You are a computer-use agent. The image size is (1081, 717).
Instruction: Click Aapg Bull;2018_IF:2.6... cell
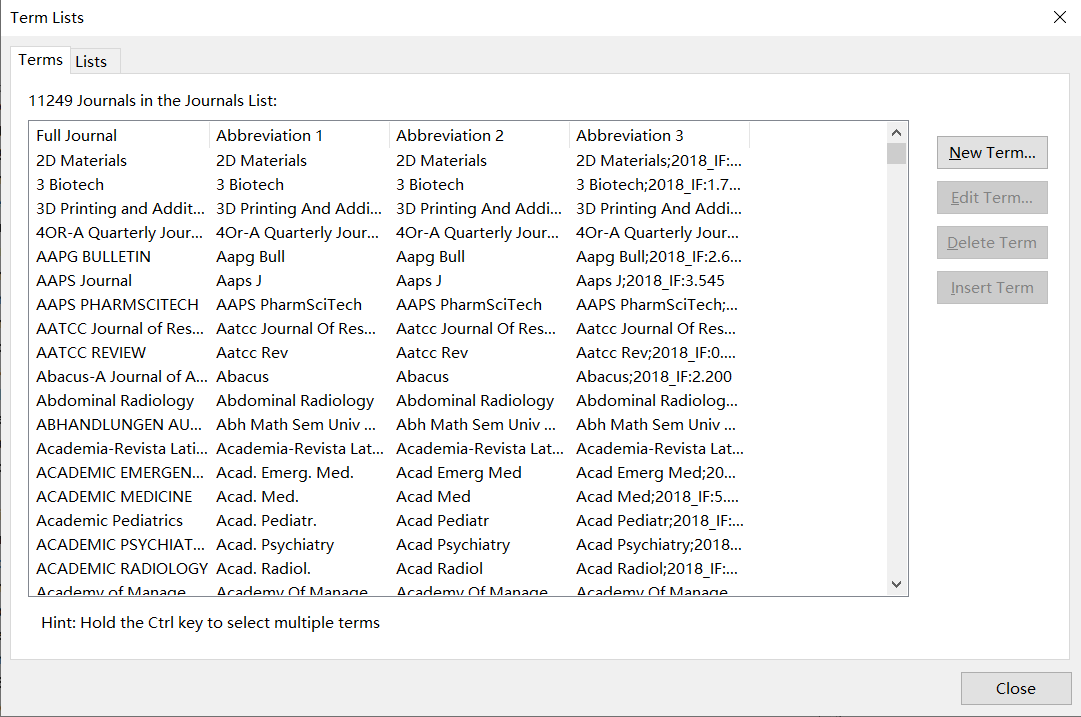pyautogui.click(x=658, y=257)
